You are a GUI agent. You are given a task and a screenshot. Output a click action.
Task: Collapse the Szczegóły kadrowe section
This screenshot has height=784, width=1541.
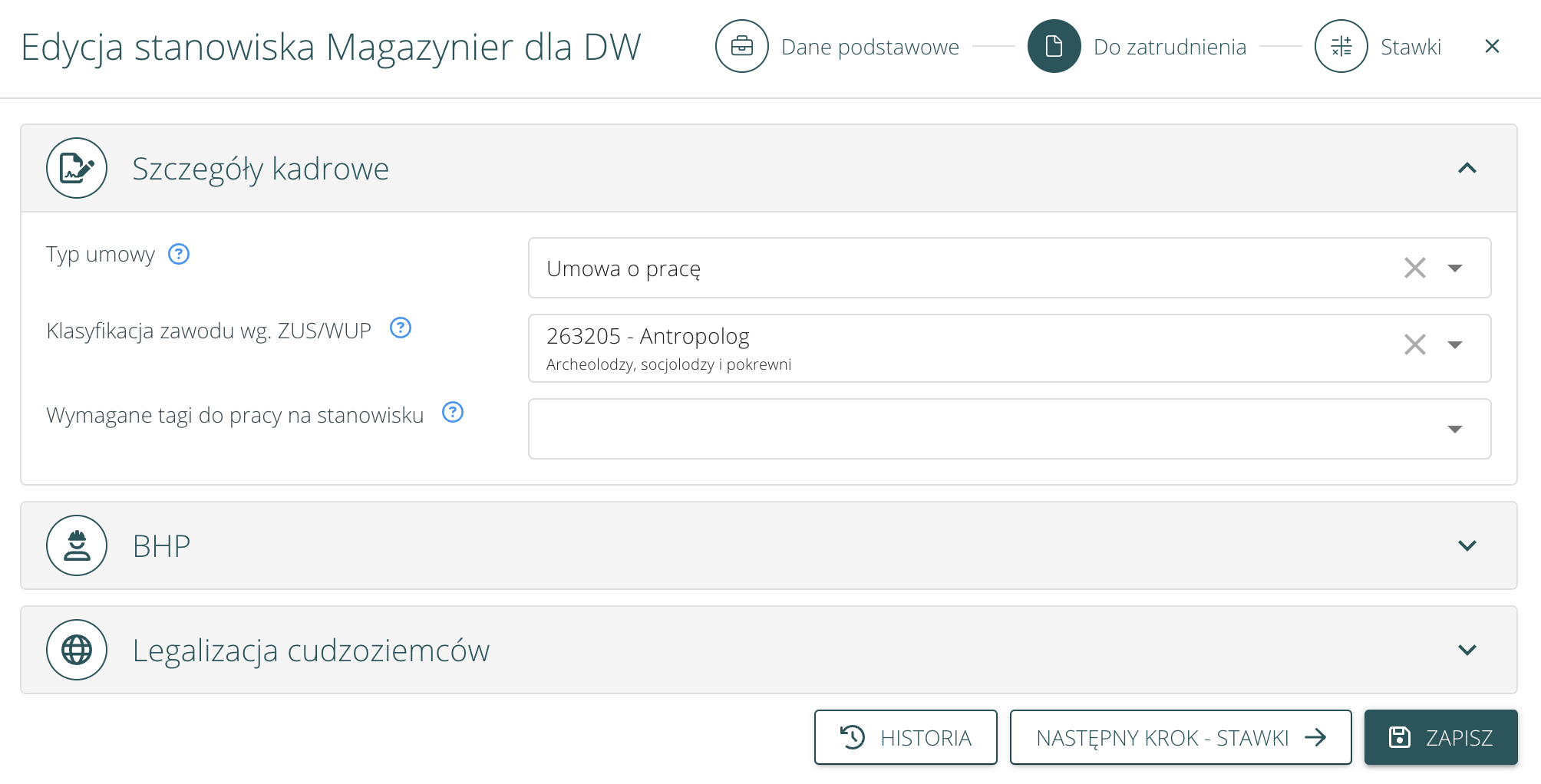[x=1467, y=168]
